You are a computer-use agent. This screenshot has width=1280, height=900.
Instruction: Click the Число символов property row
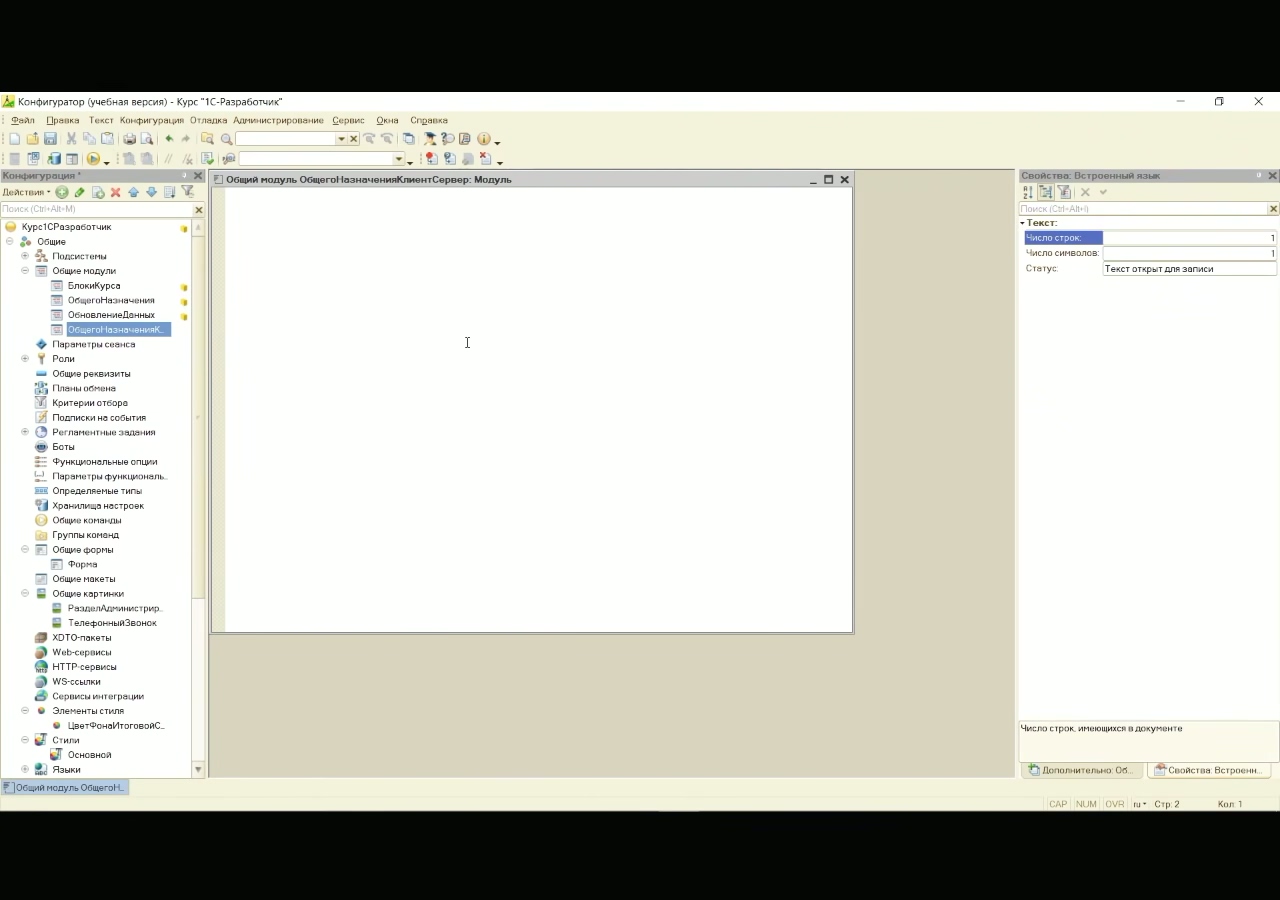point(1150,253)
